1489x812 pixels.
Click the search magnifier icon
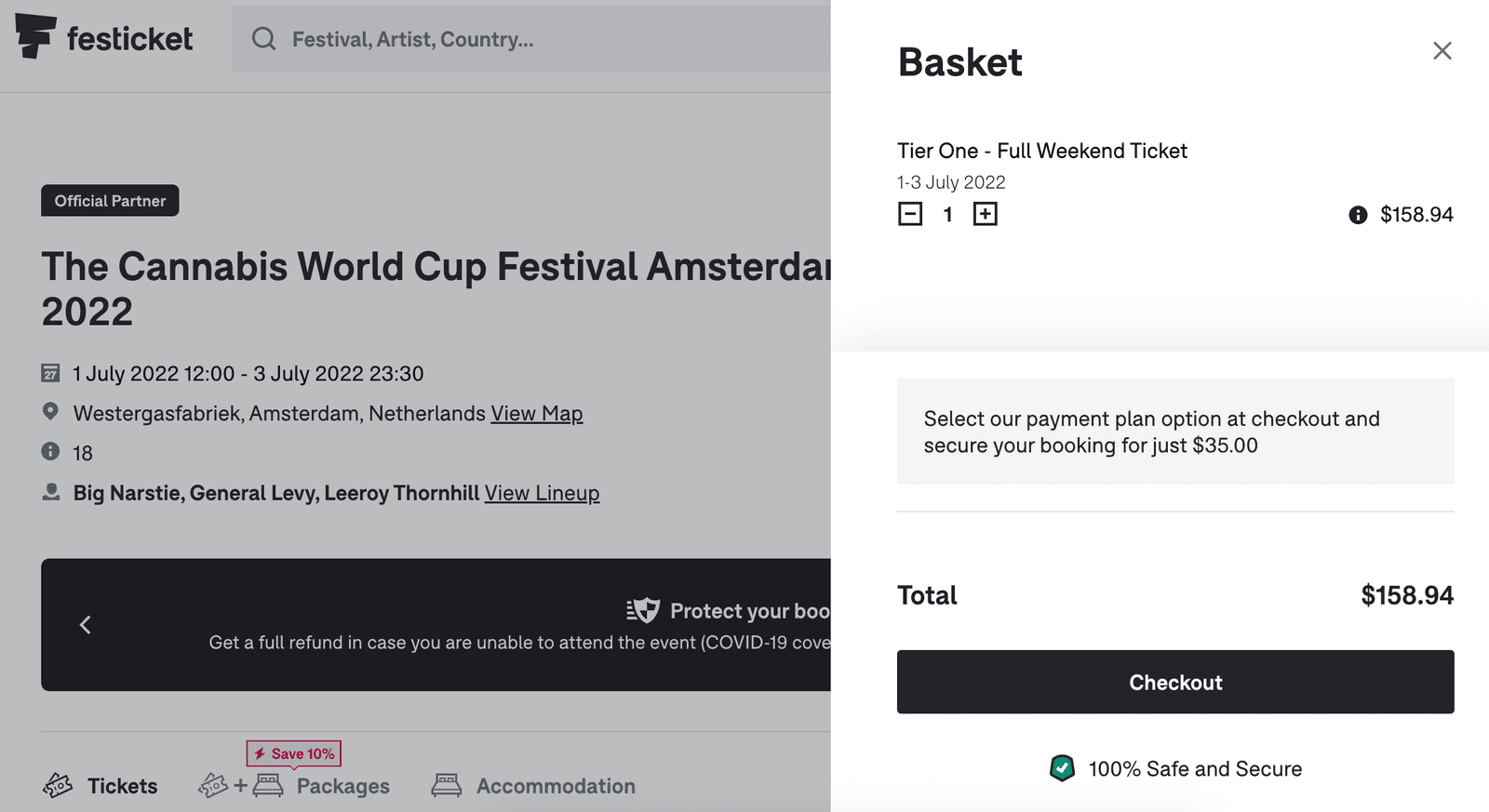(264, 39)
